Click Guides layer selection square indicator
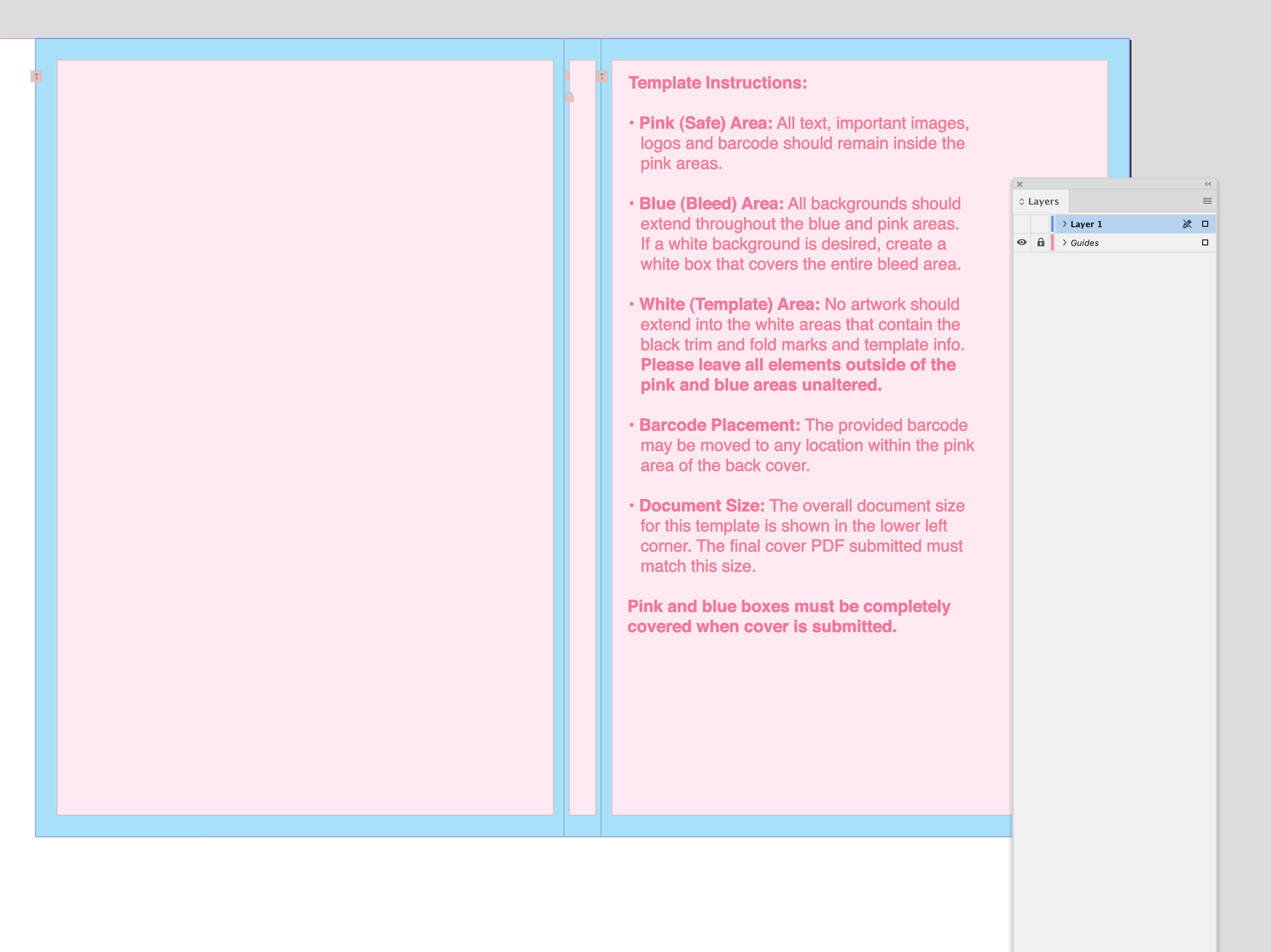1271x952 pixels. coord(1205,242)
